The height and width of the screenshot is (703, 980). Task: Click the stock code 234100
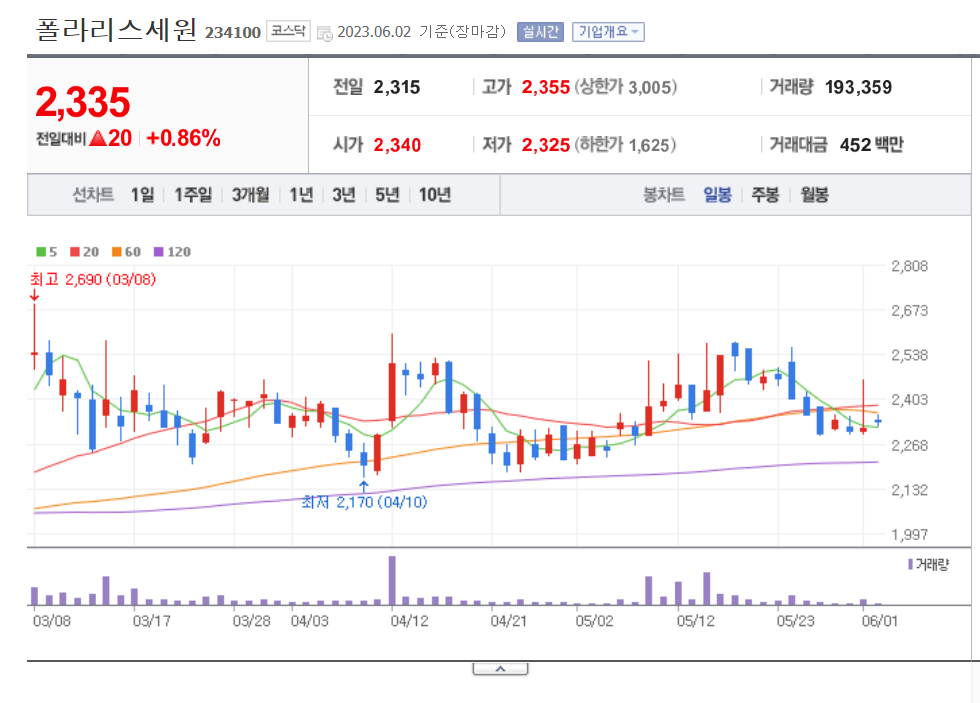pyautogui.click(x=232, y=32)
